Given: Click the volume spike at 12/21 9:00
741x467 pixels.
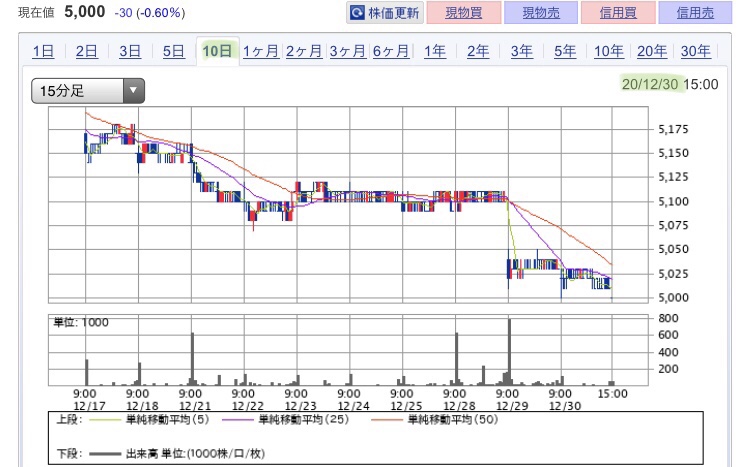Looking at the screenshot, I should (192, 359).
